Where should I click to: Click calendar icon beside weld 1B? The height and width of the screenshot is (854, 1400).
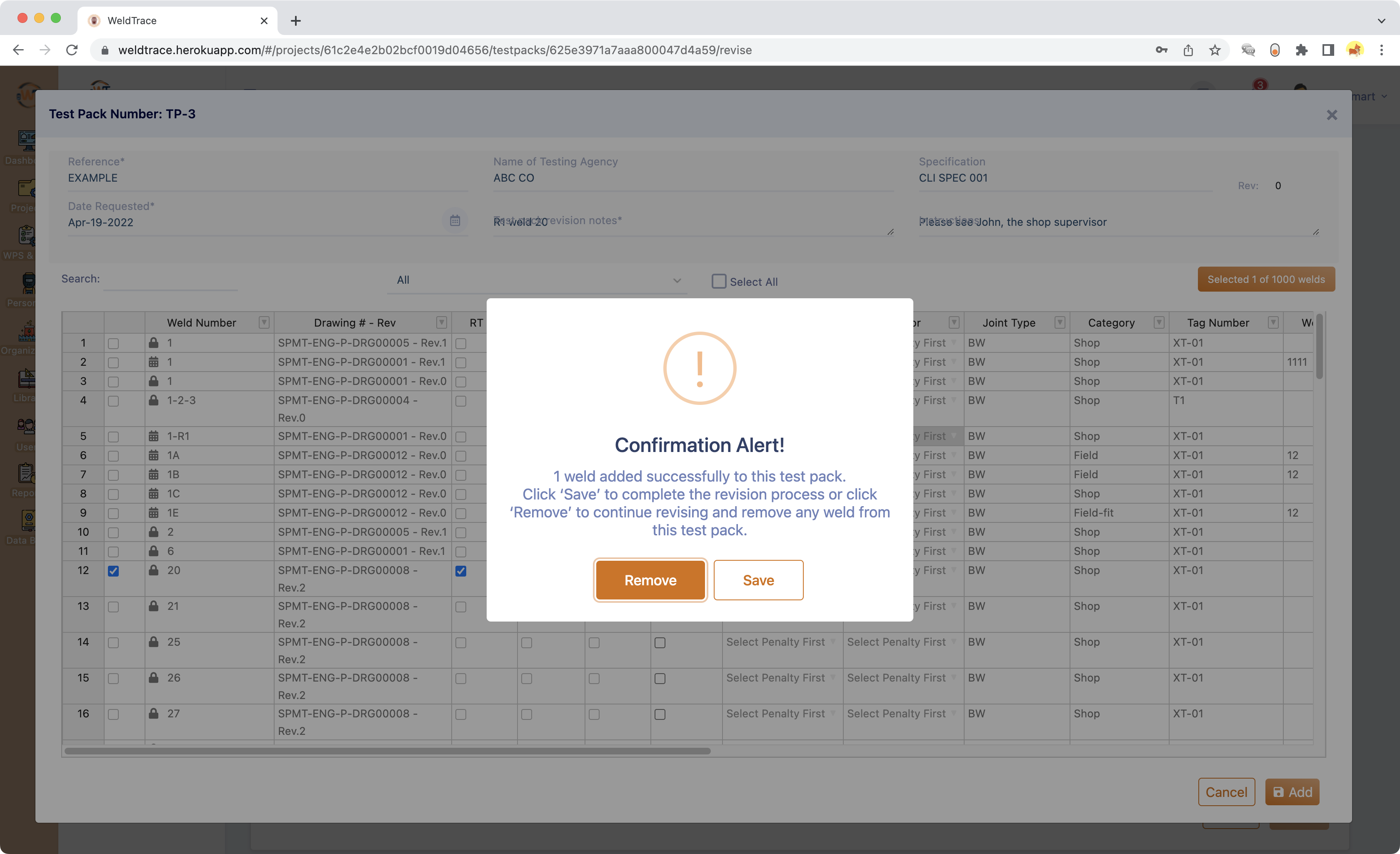click(x=153, y=474)
